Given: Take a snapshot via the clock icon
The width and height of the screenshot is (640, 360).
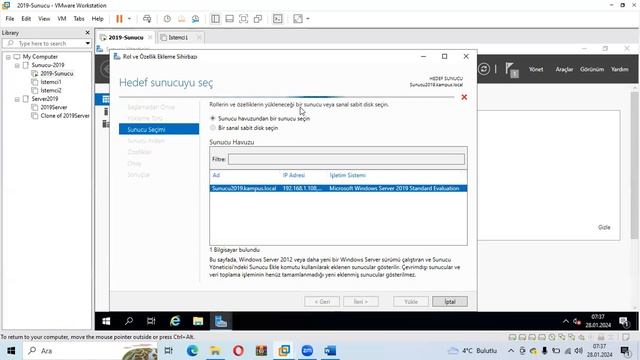Looking at the screenshot, I should coord(167,19).
